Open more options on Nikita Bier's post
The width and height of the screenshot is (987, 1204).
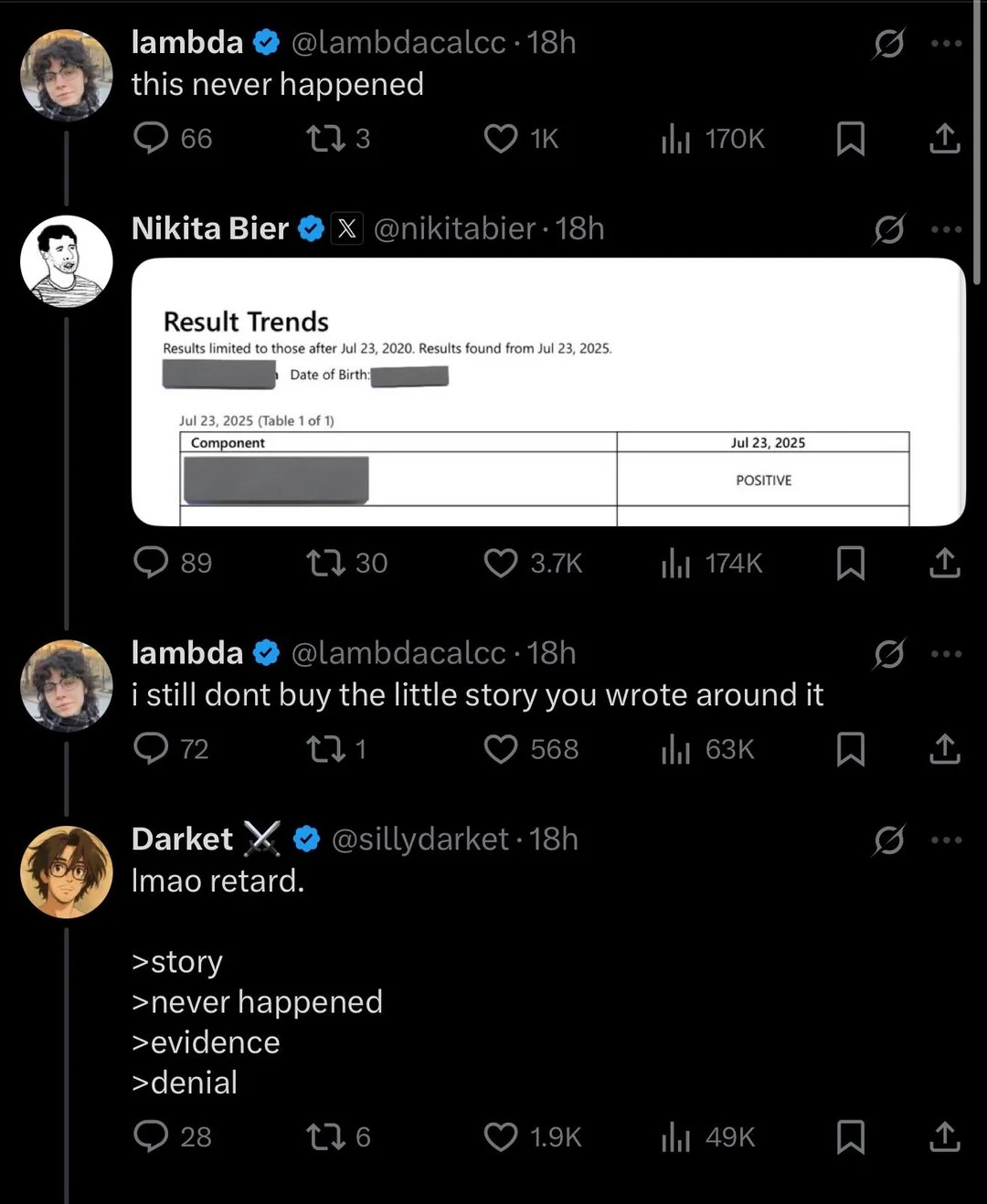[x=946, y=228]
